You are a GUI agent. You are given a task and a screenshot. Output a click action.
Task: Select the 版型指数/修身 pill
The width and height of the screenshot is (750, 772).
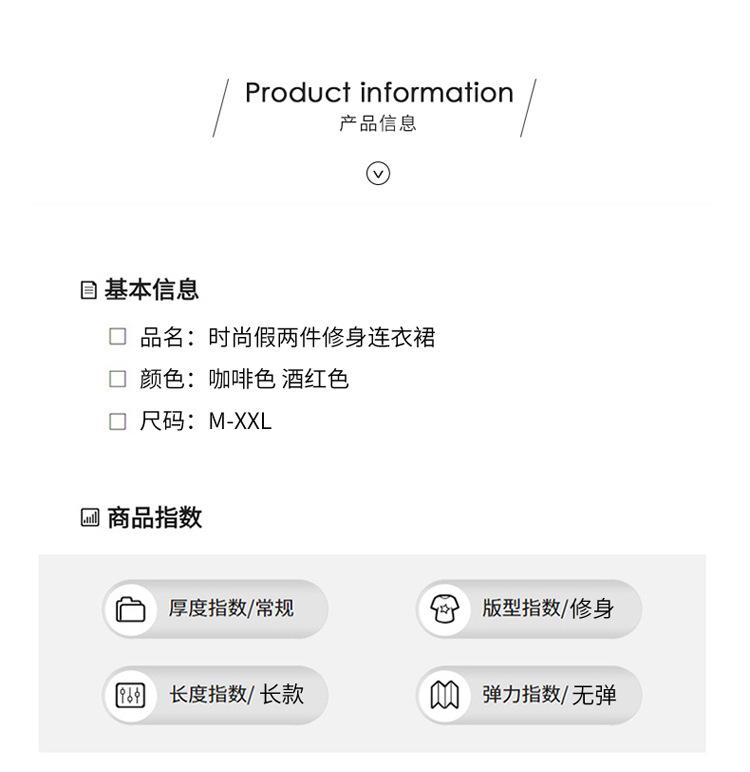(529, 609)
